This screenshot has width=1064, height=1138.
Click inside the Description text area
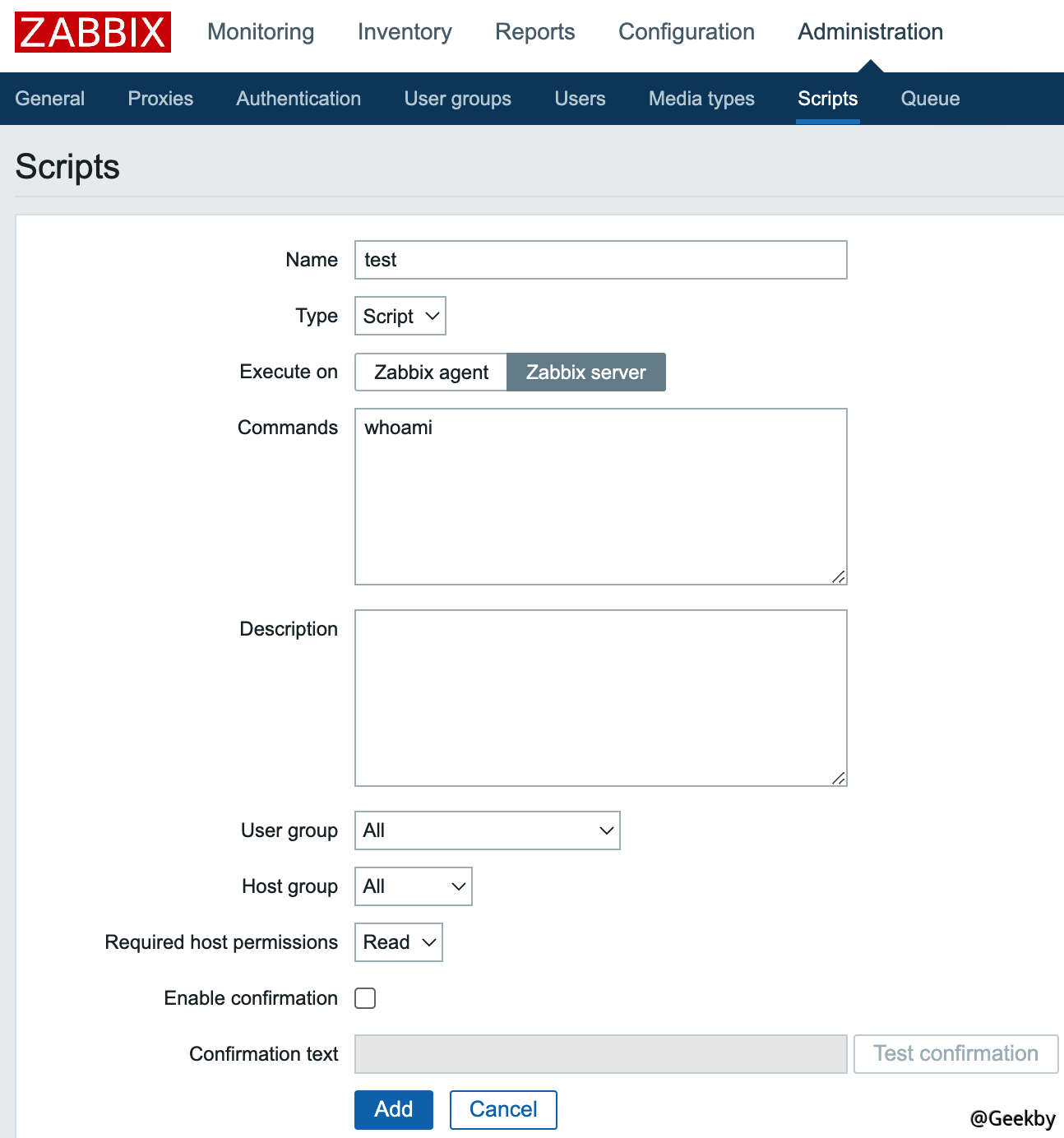tap(600, 698)
